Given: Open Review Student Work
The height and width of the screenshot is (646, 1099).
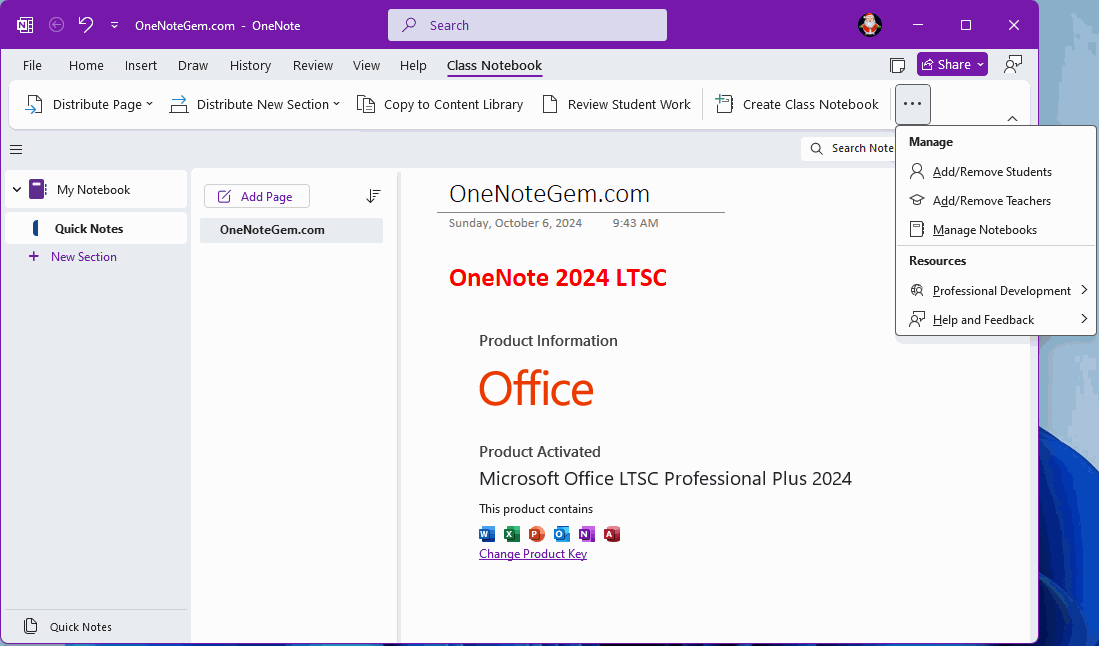Looking at the screenshot, I should (x=617, y=104).
